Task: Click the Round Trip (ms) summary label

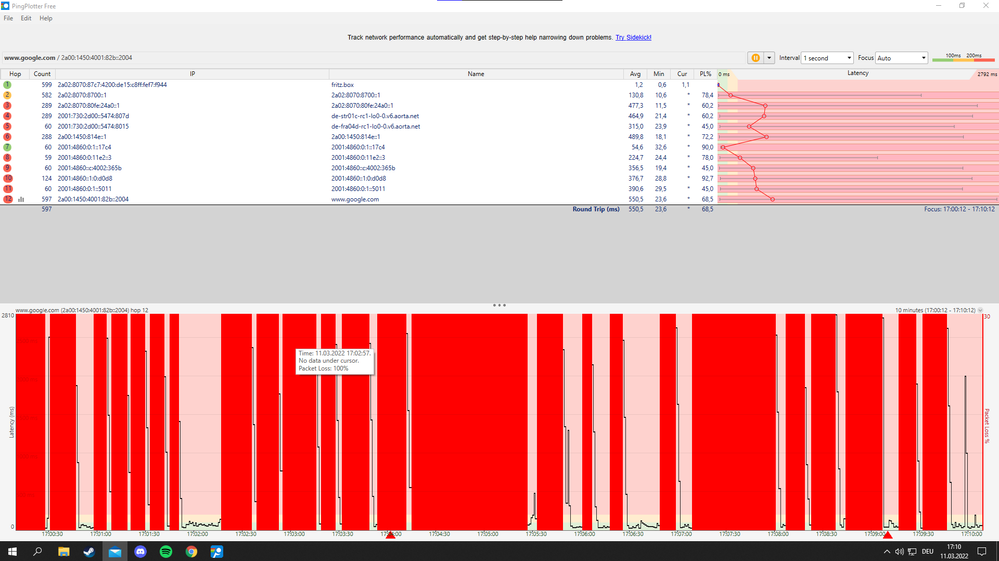Action: pyautogui.click(x=596, y=209)
